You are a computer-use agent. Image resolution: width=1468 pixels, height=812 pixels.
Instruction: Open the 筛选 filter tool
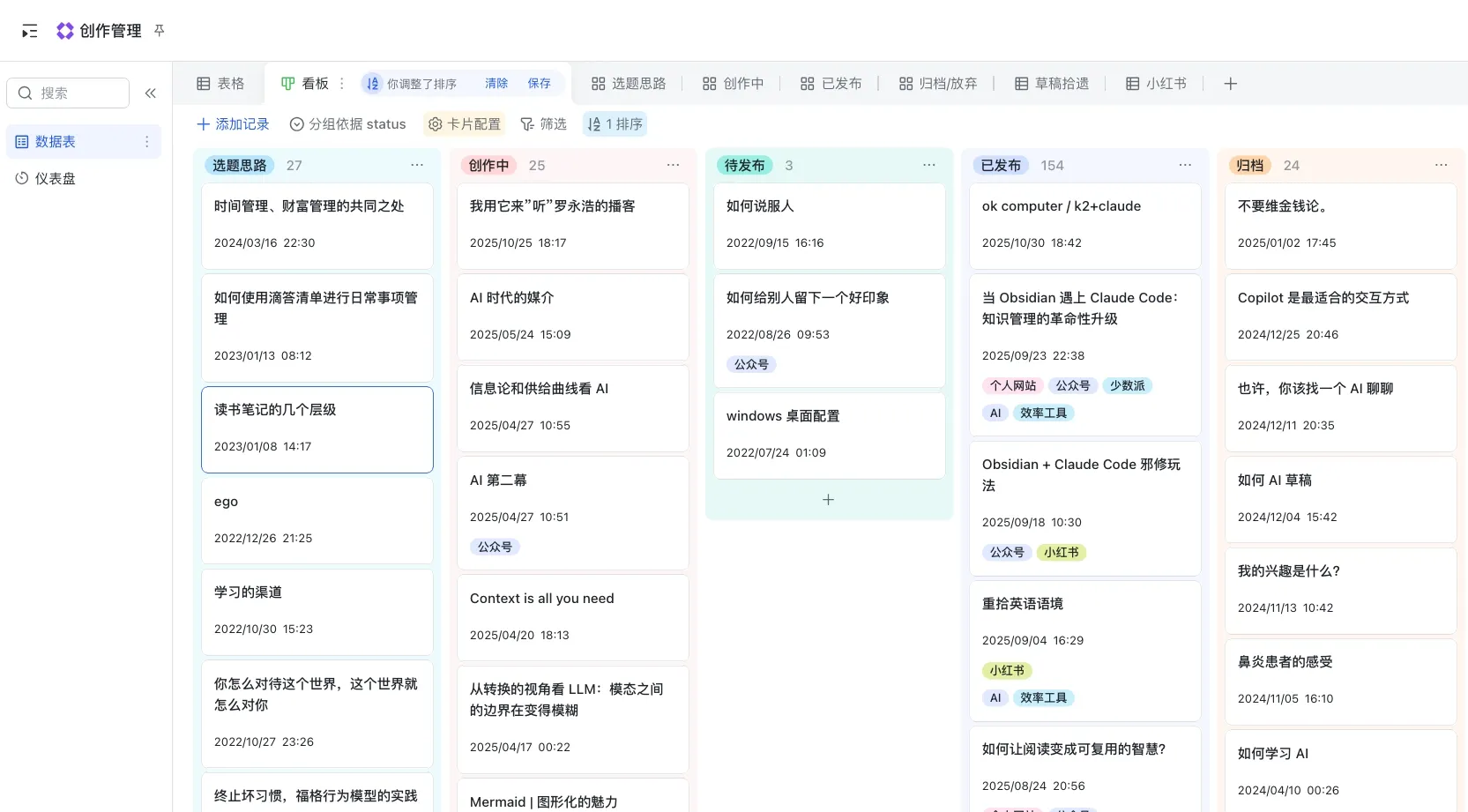(544, 124)
